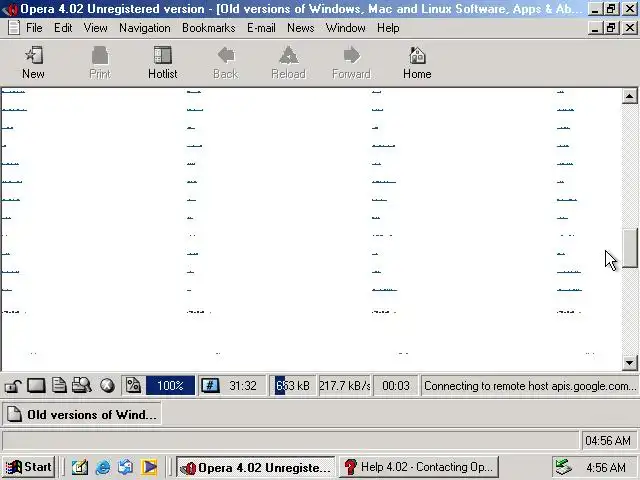Viewport: 640px width, 480px height.
Task: Open the Navigation menu
Action: pyautogui.click(x=145, y=28)
